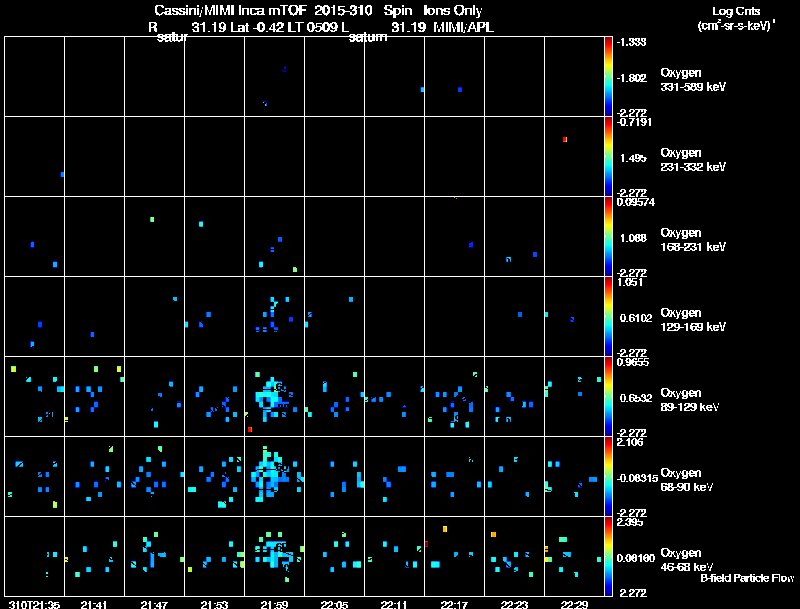Click the red pixel in the Oxygen 231-332 keV row
Image resolution: width=800 pixels, height=609 pixels.
point(565,139)
